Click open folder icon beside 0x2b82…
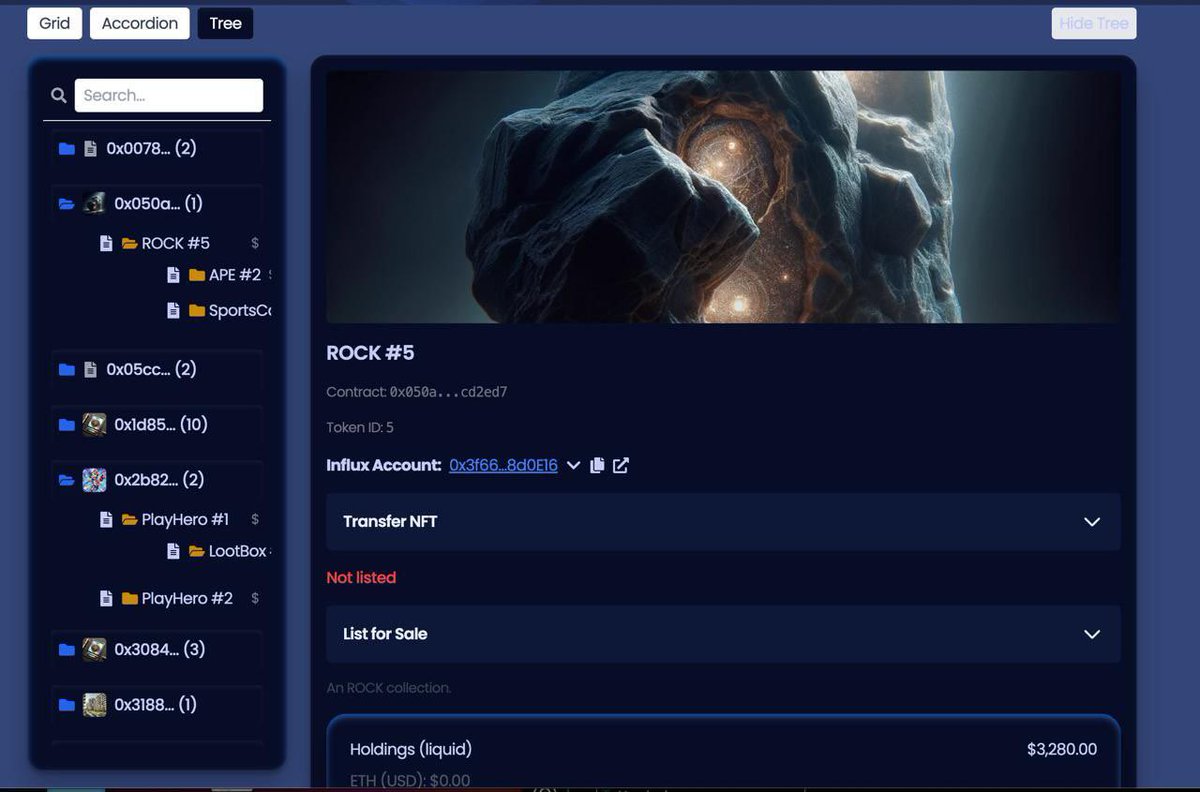Viewport: 1200px width, 792px height. pyautogui.click(x=67, y=480)
